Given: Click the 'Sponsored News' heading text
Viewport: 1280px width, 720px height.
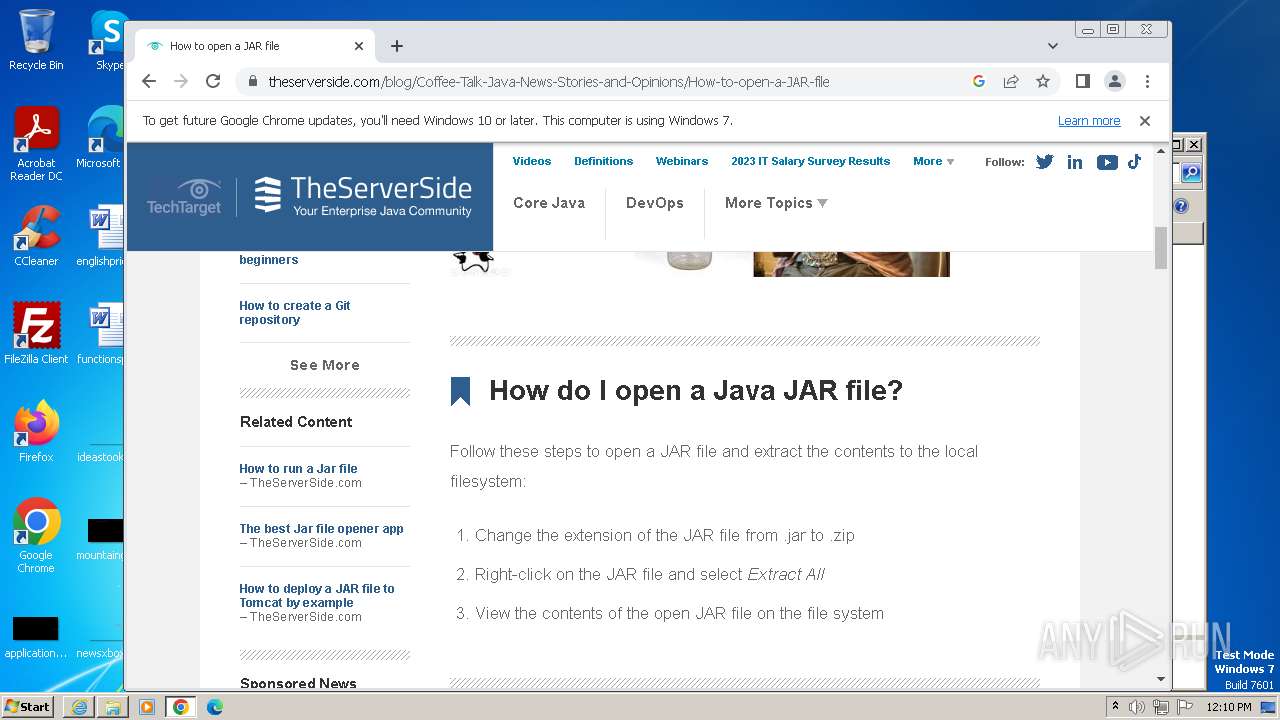Looking at the screenshot, I should coord(298,684).
